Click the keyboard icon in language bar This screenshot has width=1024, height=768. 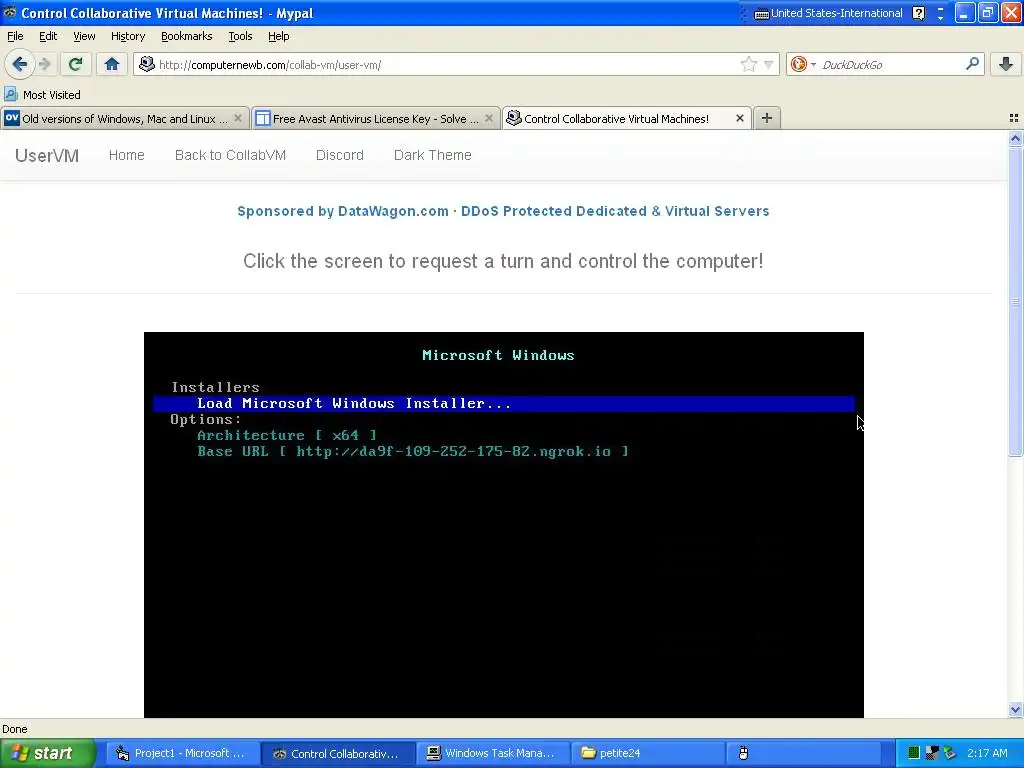(x=761, y=14)
